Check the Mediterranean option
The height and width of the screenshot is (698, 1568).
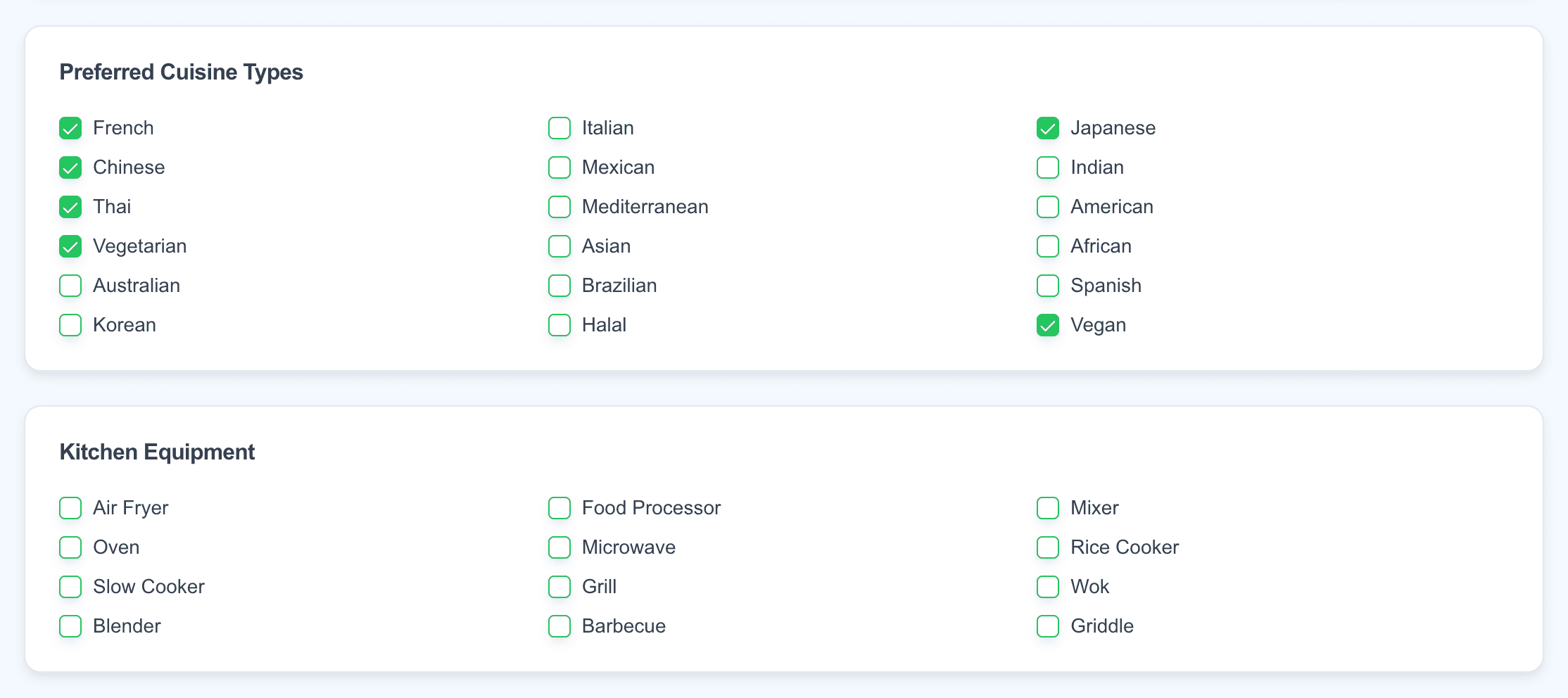click(x=559, y=207)
